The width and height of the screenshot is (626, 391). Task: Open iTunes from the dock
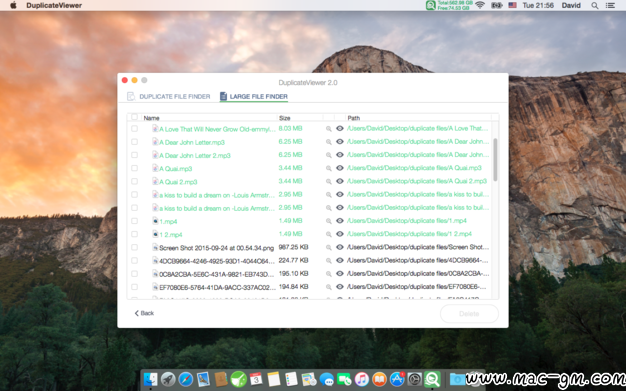(x=362, y=379)
